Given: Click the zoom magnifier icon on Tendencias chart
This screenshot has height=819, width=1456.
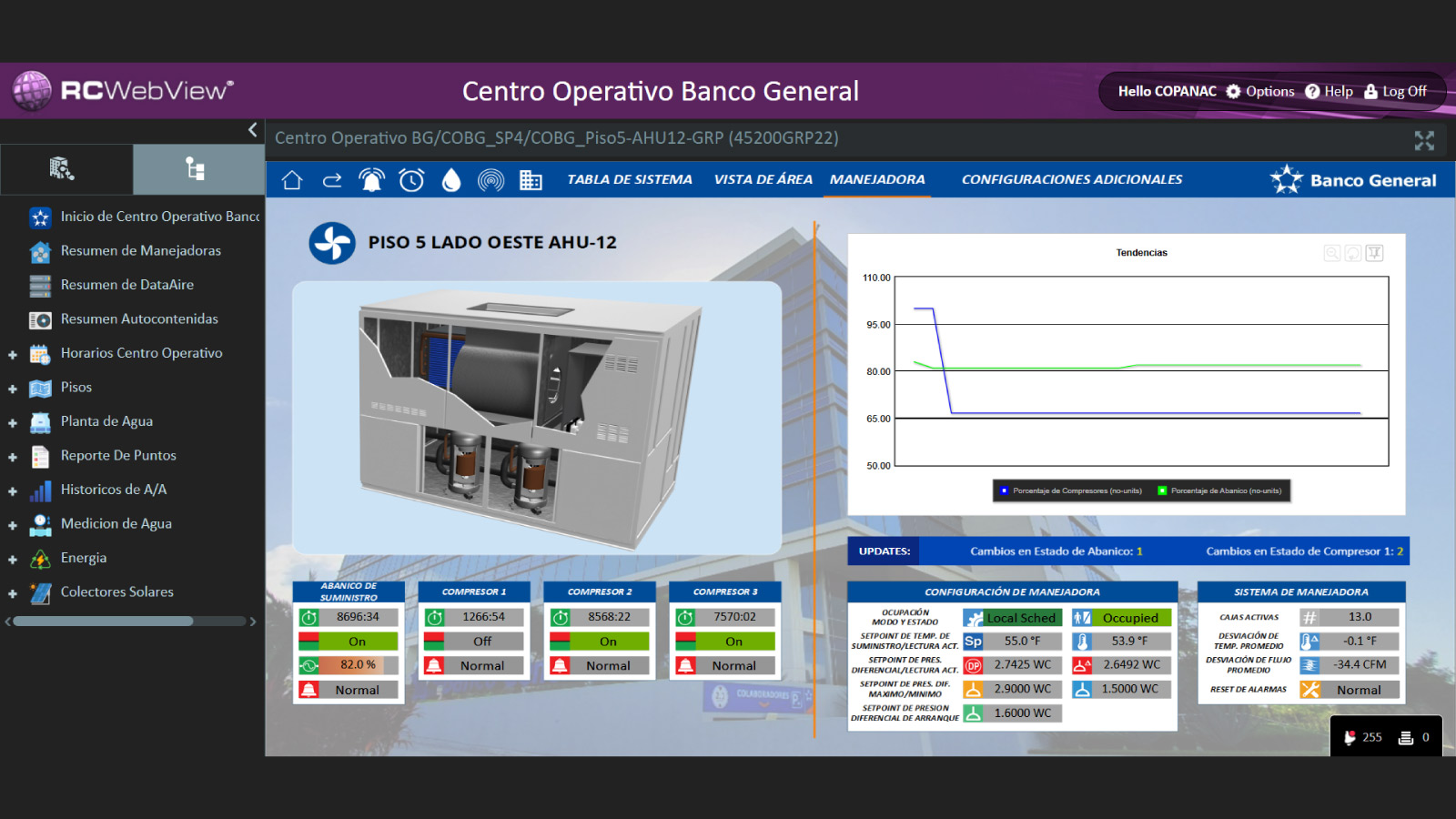Looking at the screenshot, I should 1332,253.
